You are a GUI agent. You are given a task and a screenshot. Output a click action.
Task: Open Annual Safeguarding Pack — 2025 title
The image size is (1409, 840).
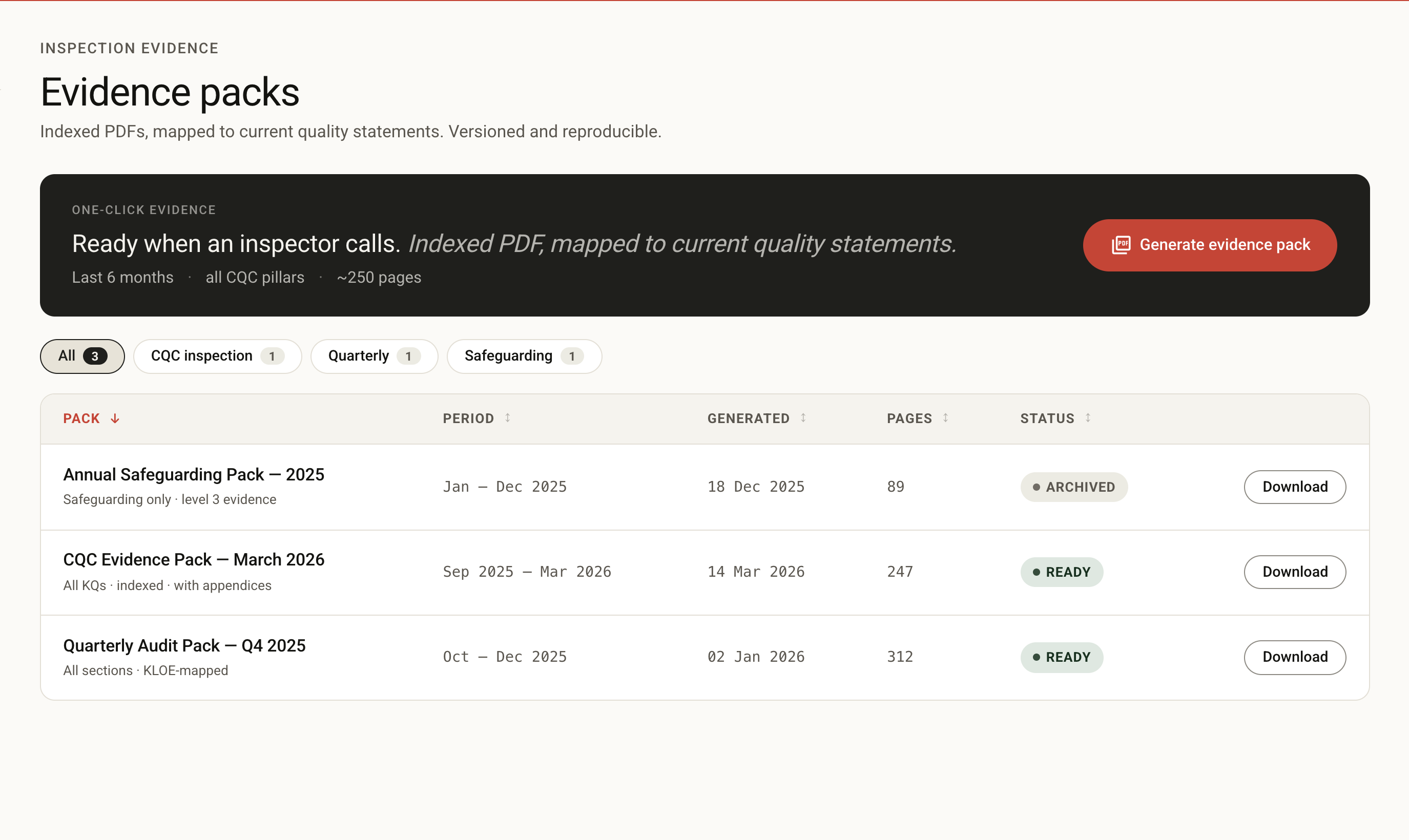[194, 474]
